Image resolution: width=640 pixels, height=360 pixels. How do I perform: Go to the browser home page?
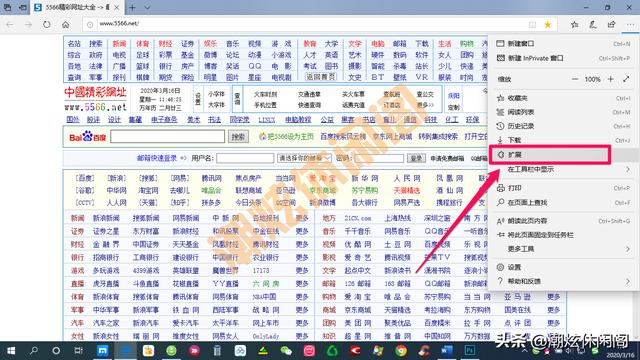pyautogui.click(x=65, y=24)
